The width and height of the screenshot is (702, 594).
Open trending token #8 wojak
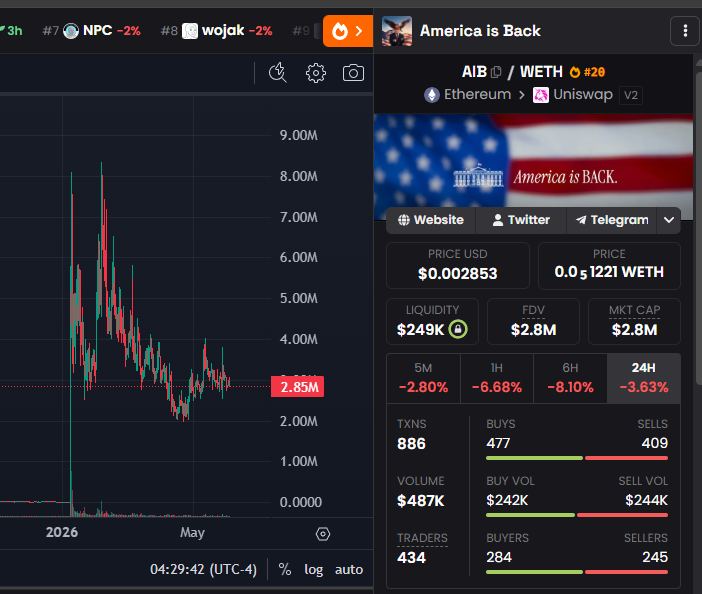pyautogui.click(x=216, y=31)
